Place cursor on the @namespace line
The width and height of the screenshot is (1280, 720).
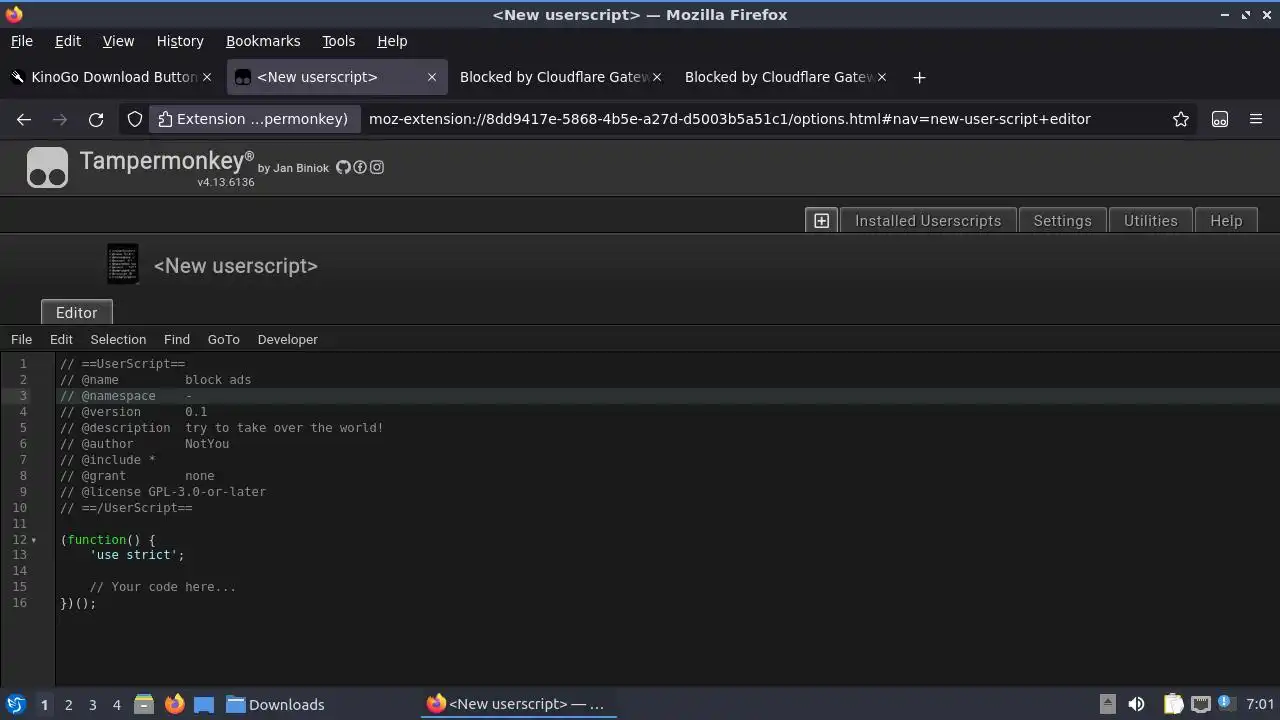(125, 396)
